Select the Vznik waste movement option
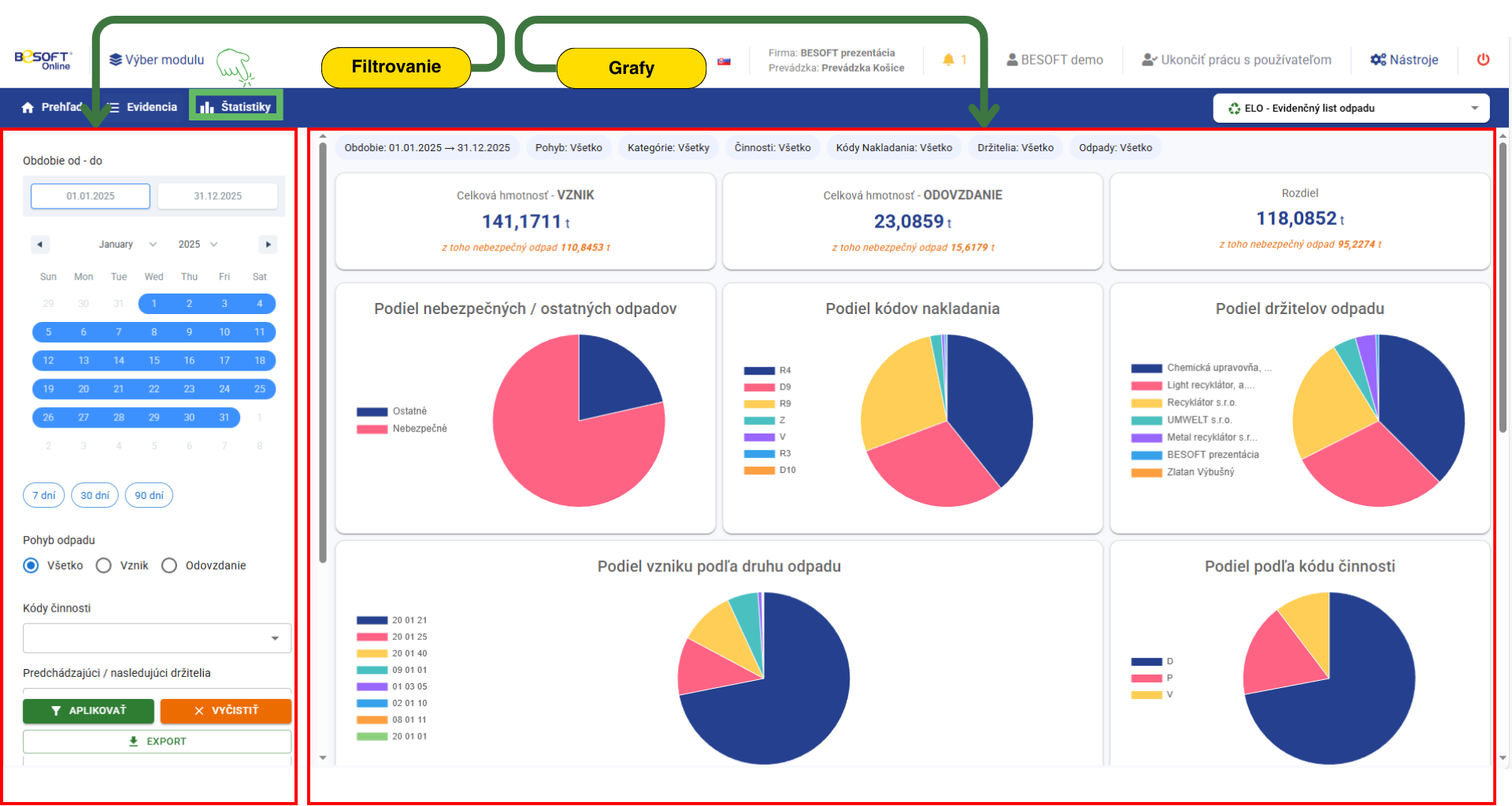This screenshot has height=806, width=1512. point(104,566)
